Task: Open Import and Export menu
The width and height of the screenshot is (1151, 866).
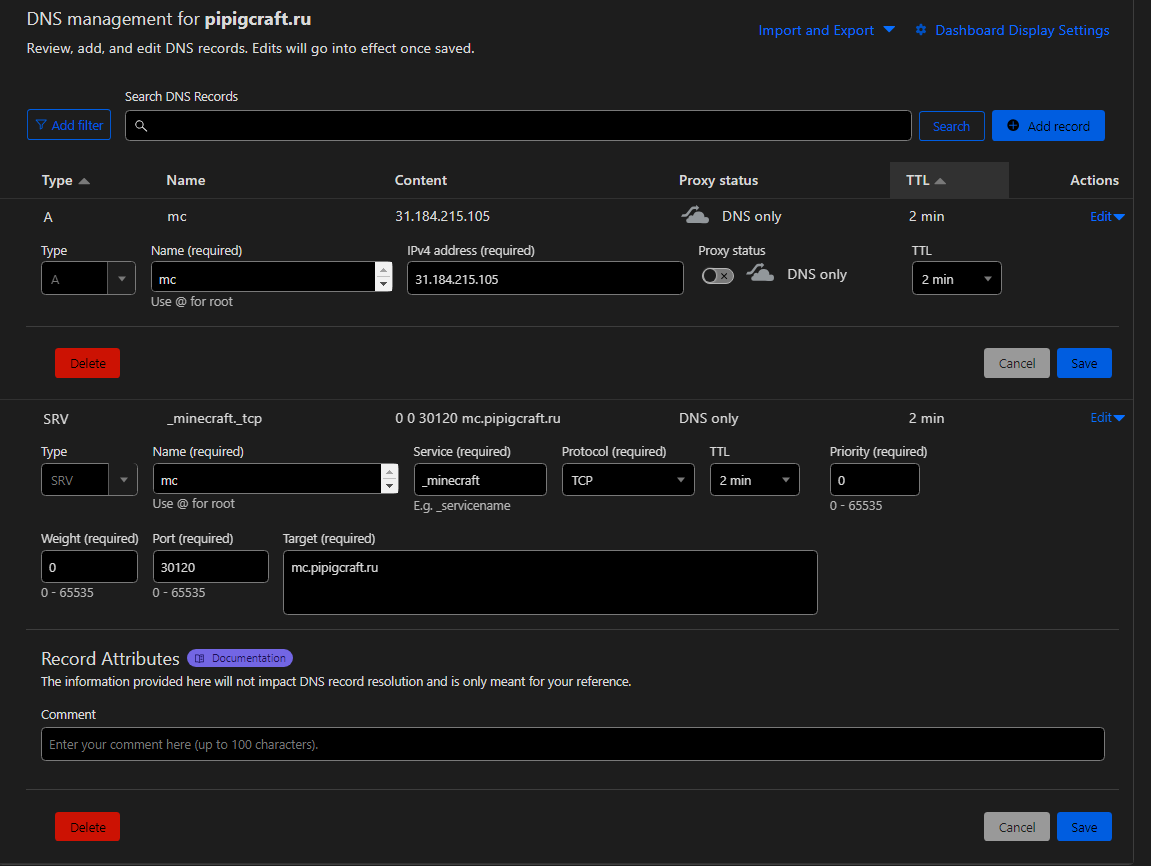Action: pyautogui.click(x=826, y=30)
